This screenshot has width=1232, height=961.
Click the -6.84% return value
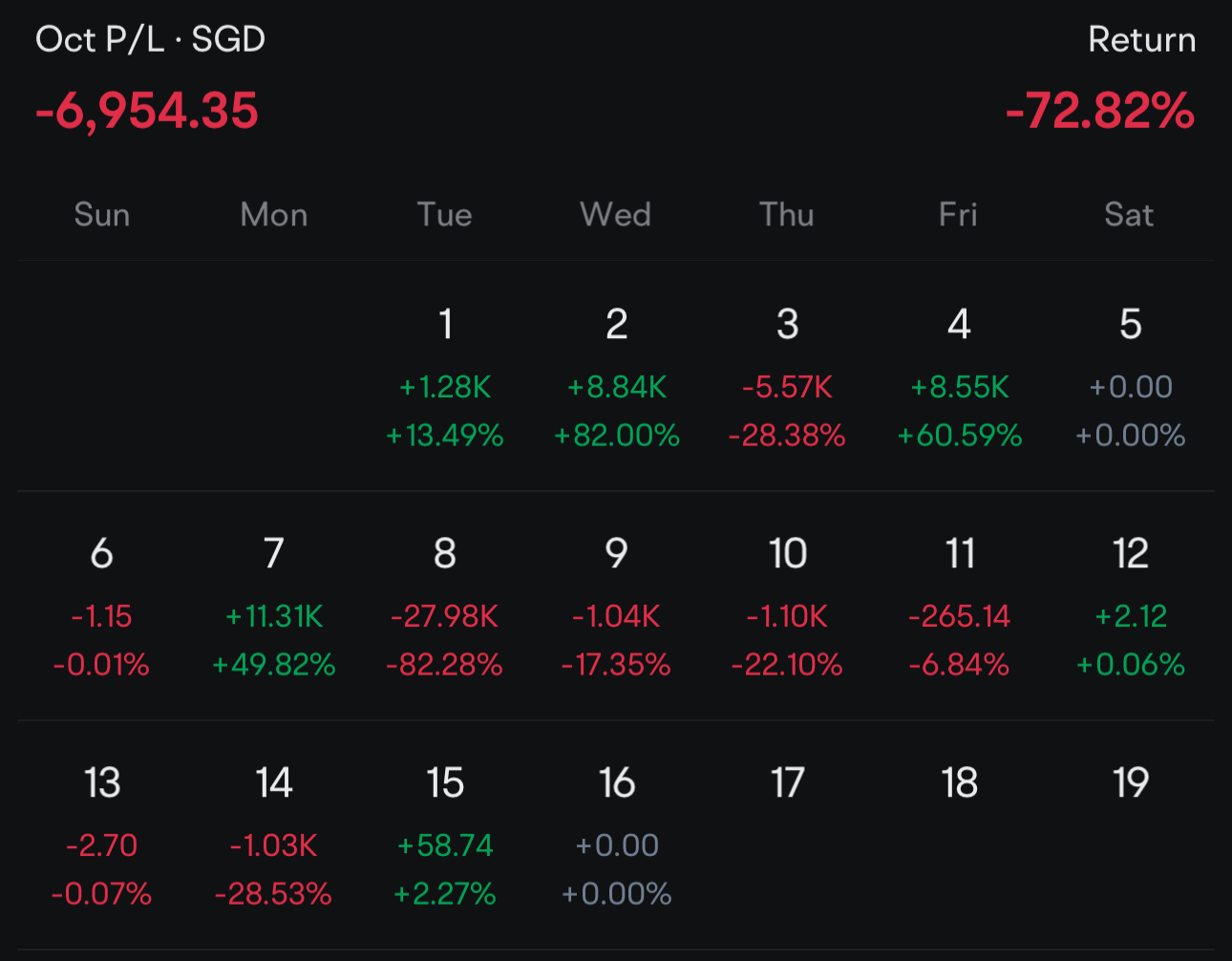[960, 665]
